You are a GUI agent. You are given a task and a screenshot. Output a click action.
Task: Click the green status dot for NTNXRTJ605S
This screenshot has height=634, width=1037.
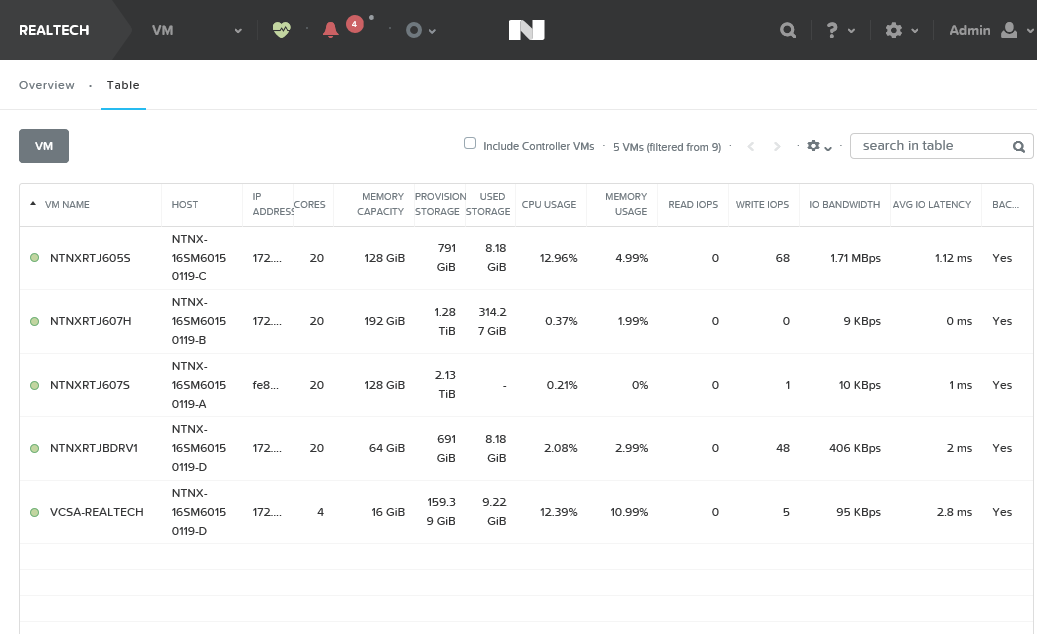34,258
